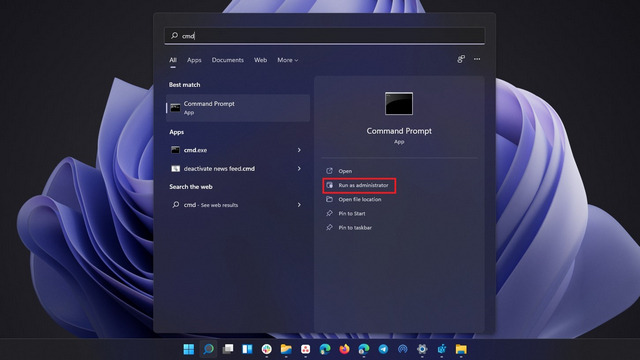Open the Edge icon between Firefox and Telegram
Image resolution: width=640 pixels, height=360 pixels.
coord(364,349)
